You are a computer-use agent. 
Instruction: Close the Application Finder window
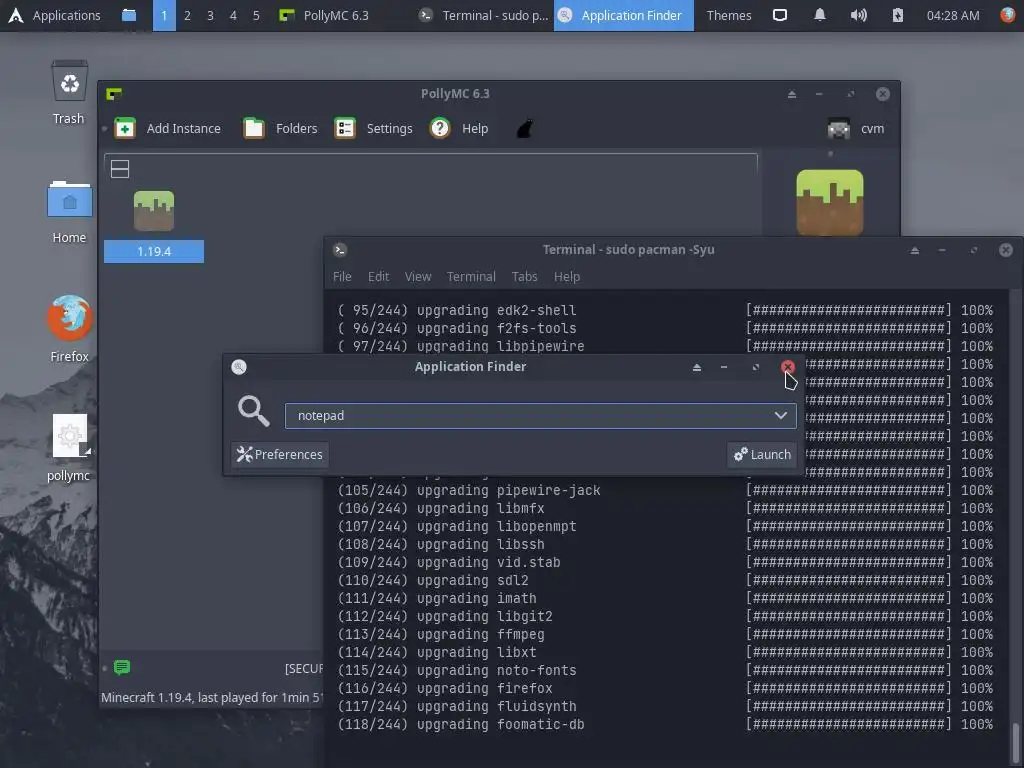click(x=788, y=367)
